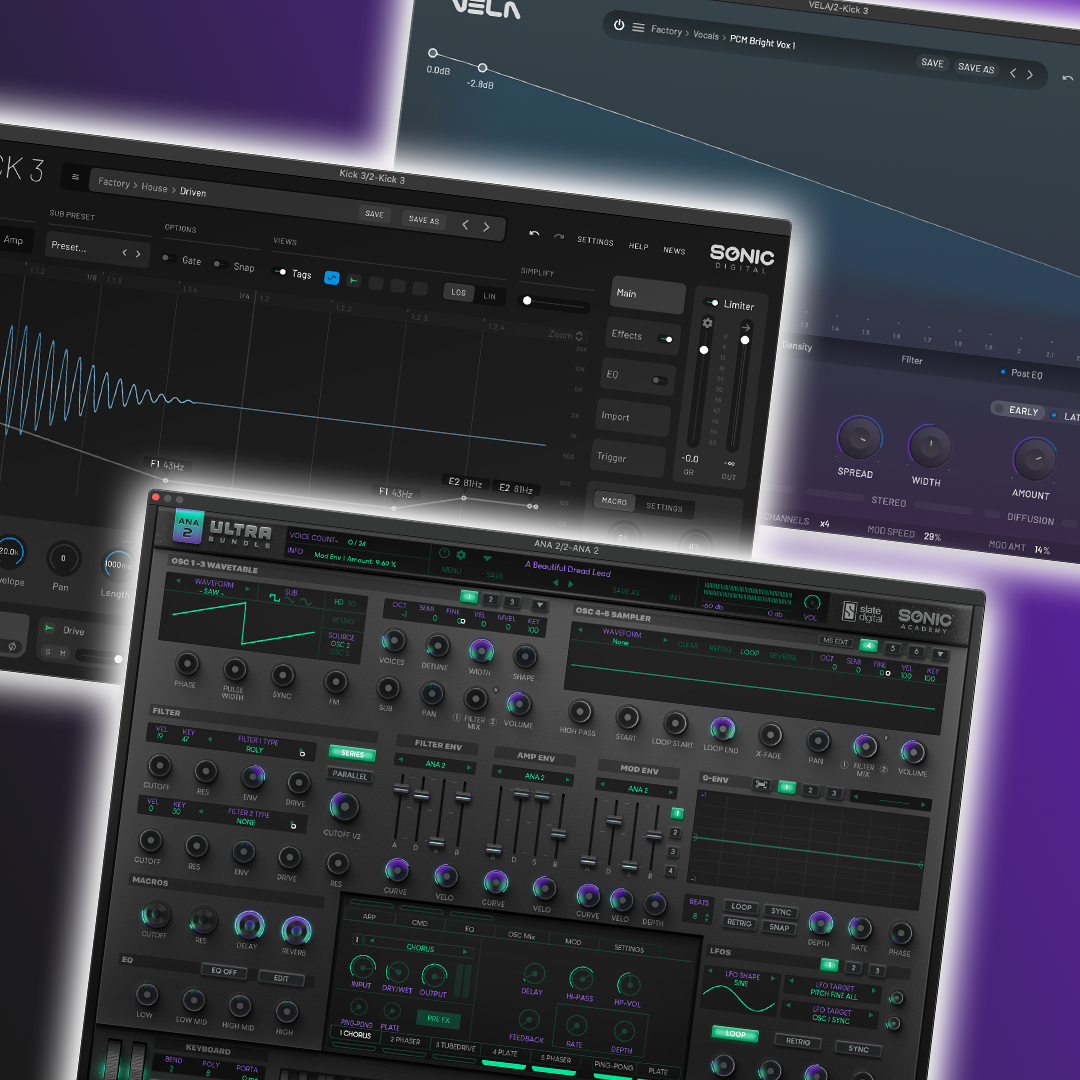The height and width of the screenshot is (1080, 1080).
Task: Open the ARP tab in ANA 2
Action: point(369,917)
